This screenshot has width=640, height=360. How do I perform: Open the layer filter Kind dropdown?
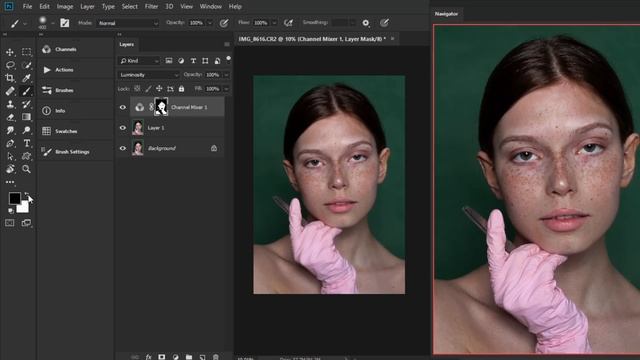[x=139, y=61]
